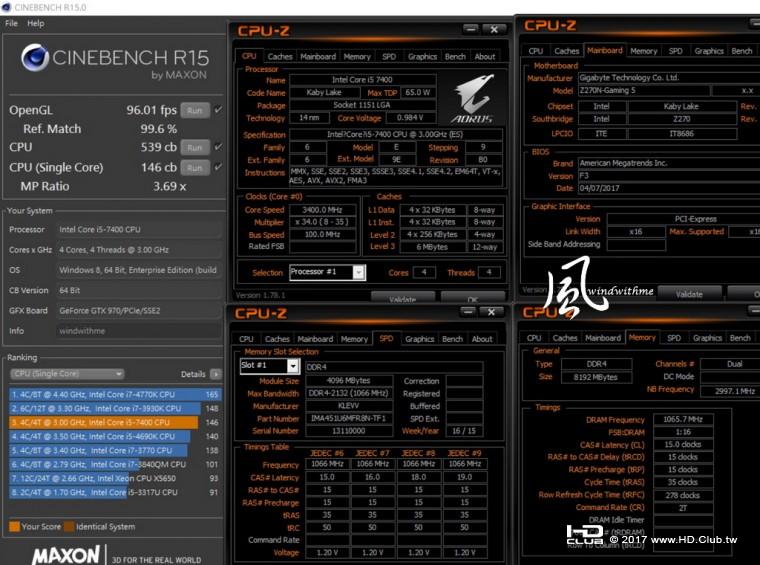
Task: Minimize the top-left CPU-Z window
Action: coord(470,29)
